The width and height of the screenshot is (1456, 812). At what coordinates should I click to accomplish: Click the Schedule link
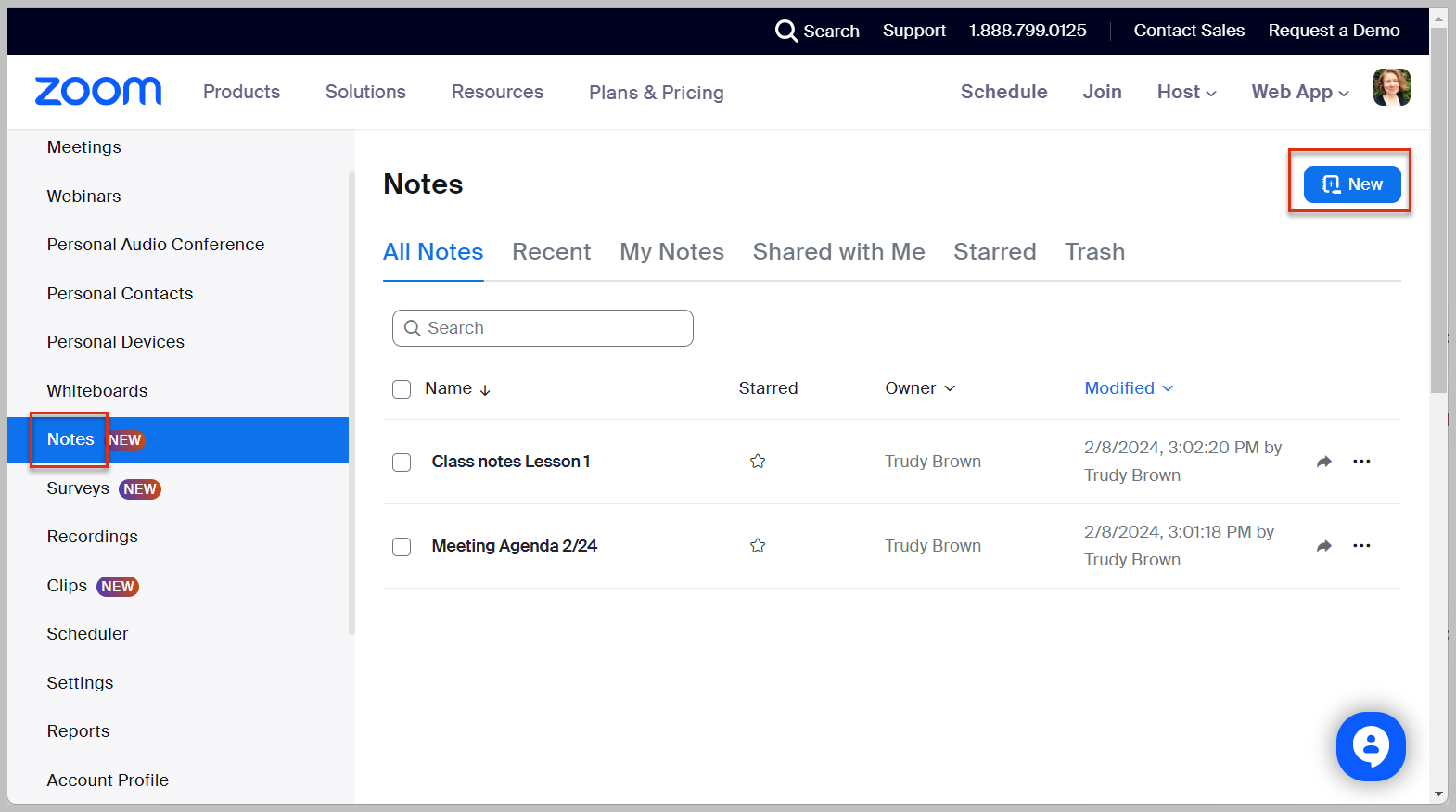1004,92
